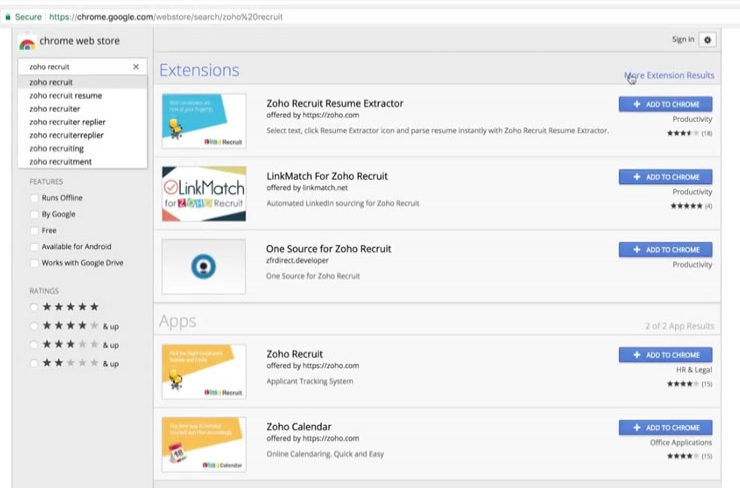Add One Source for Zoho Recruit to Chrome

click(665, 250)
